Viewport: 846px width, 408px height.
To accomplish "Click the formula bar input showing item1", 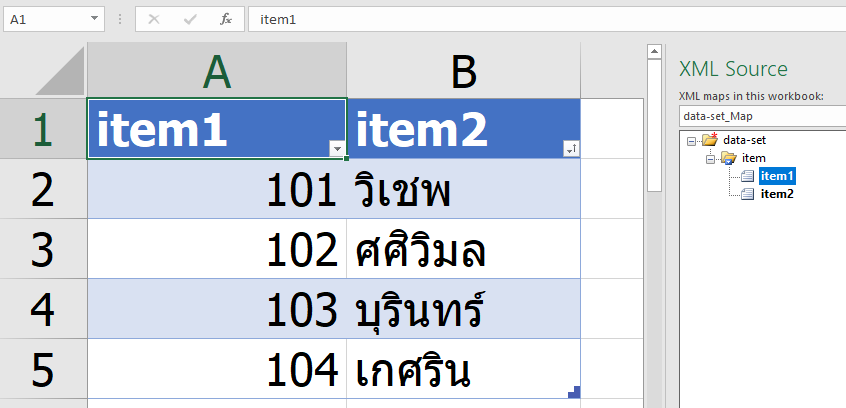I will tap(540, 19).
